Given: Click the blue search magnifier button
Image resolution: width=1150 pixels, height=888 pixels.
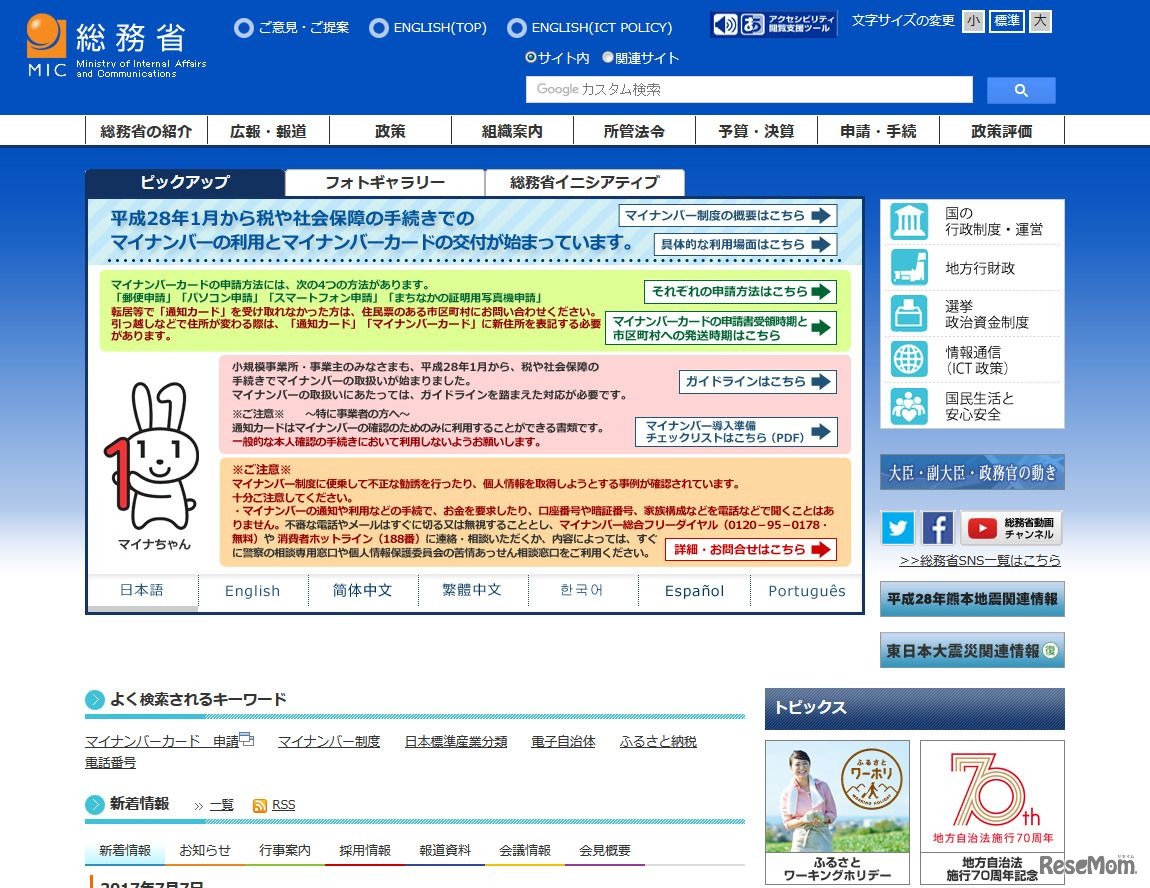Looking at the screenshot, I should click(x=1021, y=90).
